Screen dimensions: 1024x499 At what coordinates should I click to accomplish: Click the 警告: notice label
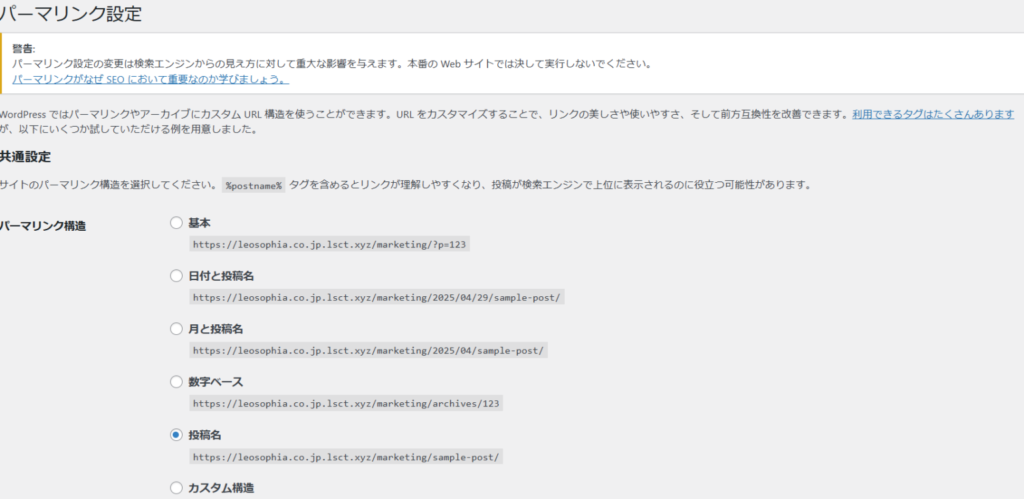click(x=24, y=49)
